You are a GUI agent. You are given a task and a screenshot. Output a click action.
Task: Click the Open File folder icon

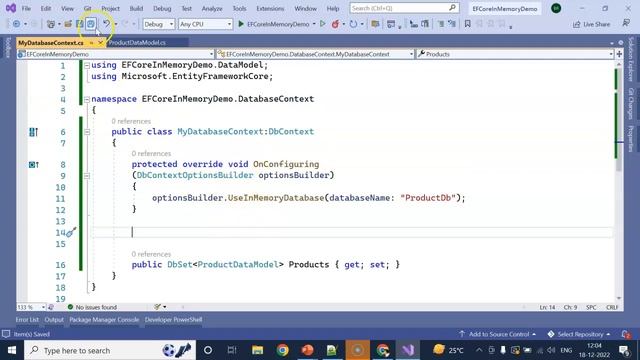[x=68, y=24]
